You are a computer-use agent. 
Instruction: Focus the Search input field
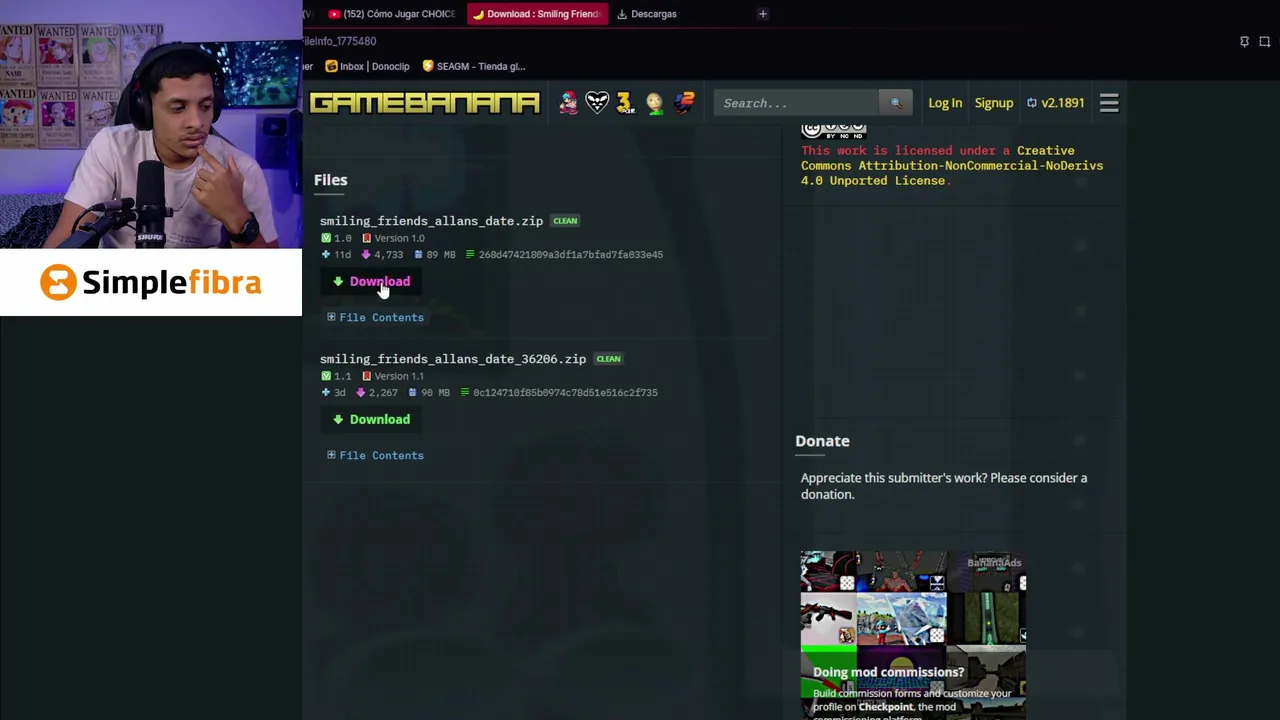pyautogui.click(x=796, y=103)
